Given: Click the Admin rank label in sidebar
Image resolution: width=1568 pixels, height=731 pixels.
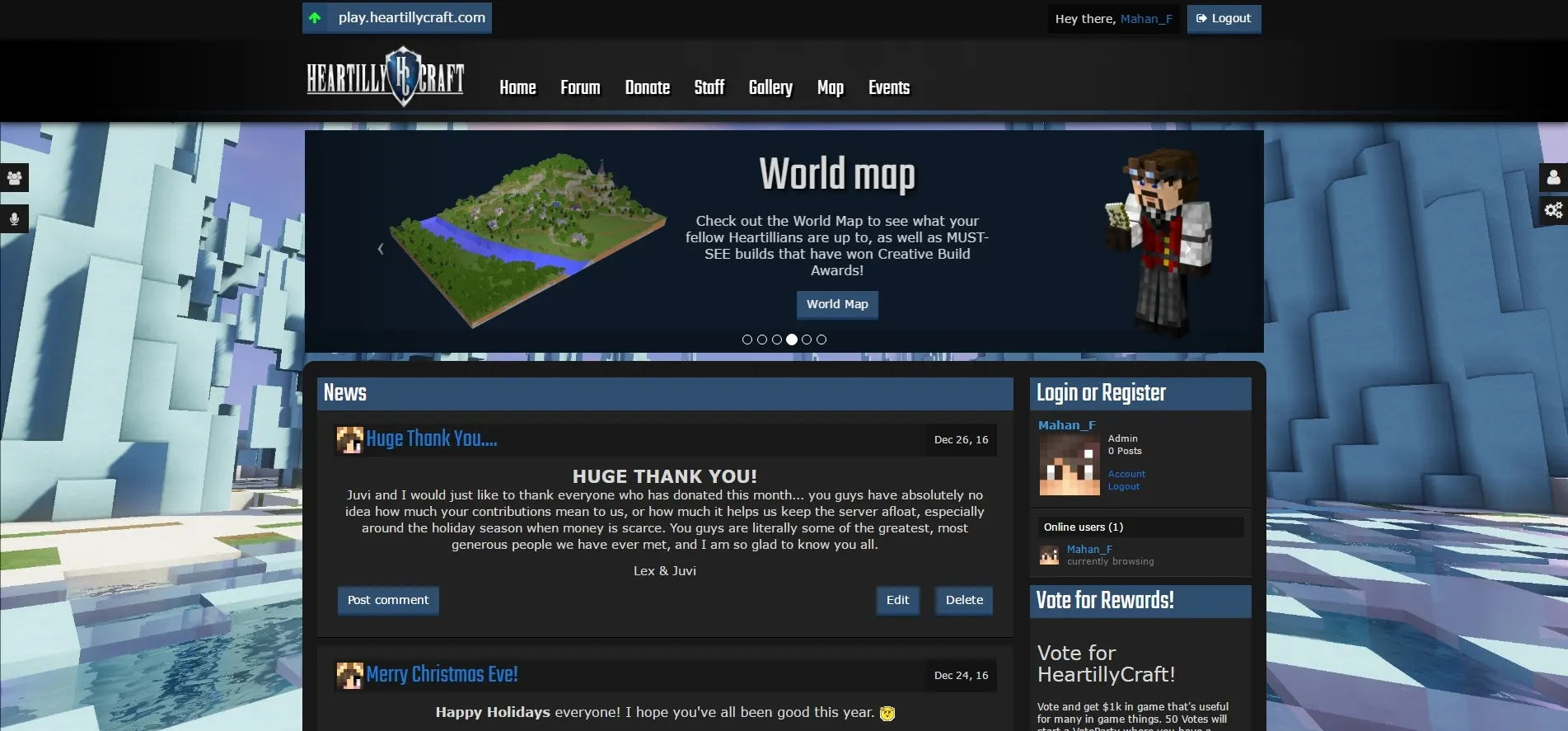Looking at the screenshot, I should (1123, 438).
